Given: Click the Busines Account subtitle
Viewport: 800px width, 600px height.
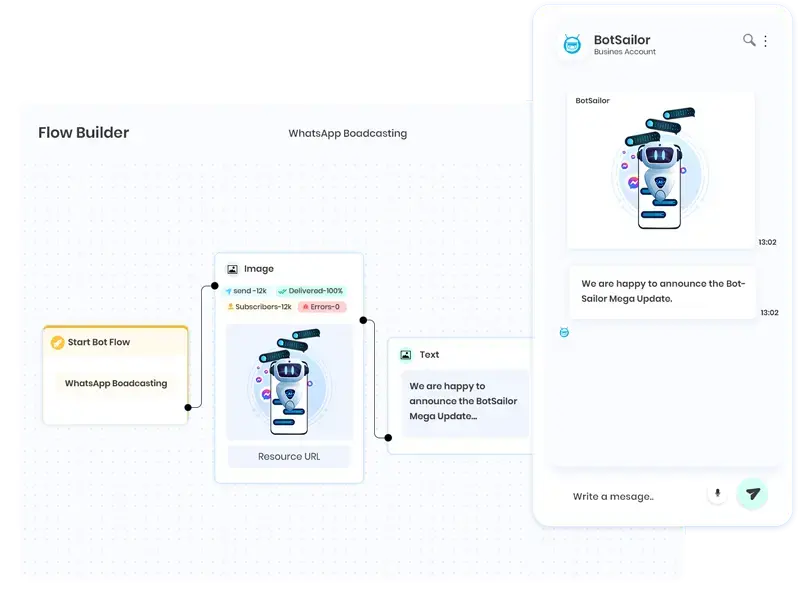Looking at the screenshot, I should (x=624, y=52).
